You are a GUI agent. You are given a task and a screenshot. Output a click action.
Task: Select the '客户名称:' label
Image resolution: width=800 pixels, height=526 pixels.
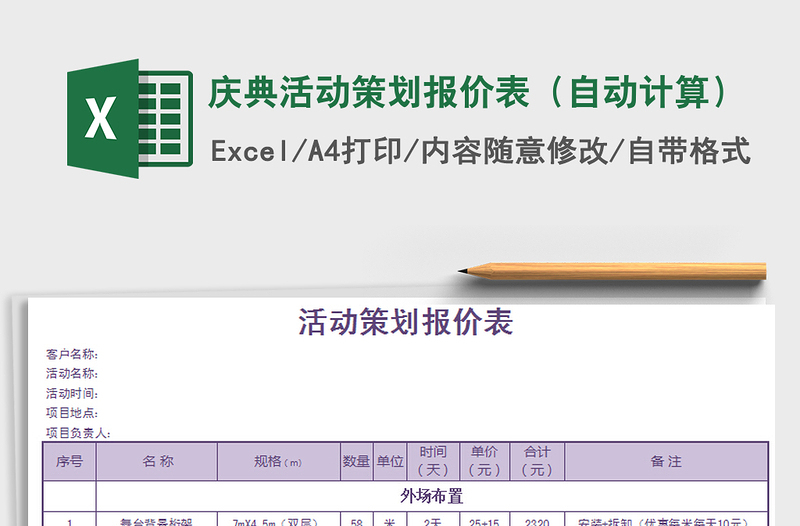pyautogui.click(x=71, y=354)
